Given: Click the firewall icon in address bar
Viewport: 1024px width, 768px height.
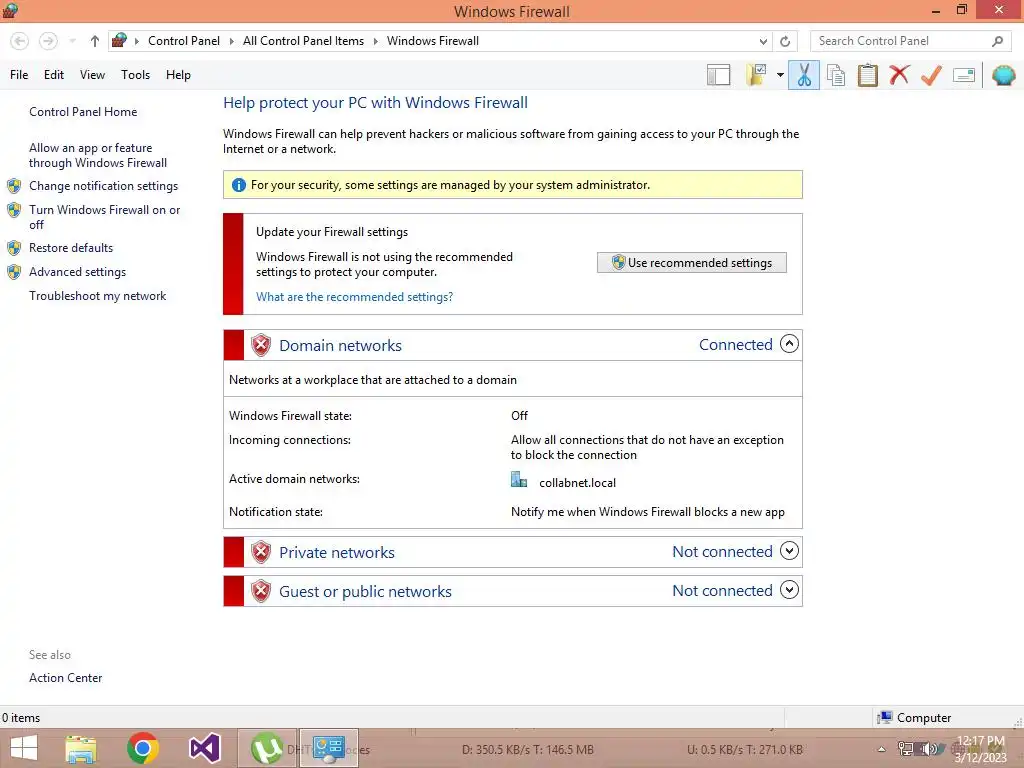Looking at the screenshot, I should coord(119,40).
